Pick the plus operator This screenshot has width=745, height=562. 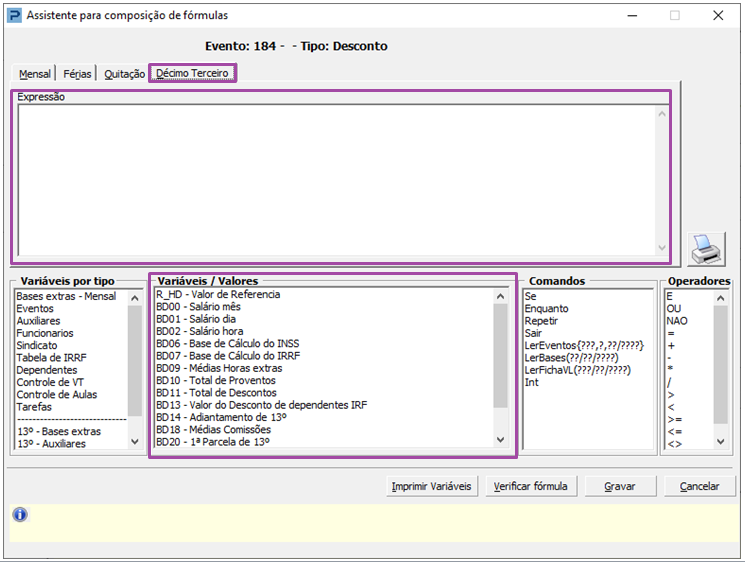point(671,346)
